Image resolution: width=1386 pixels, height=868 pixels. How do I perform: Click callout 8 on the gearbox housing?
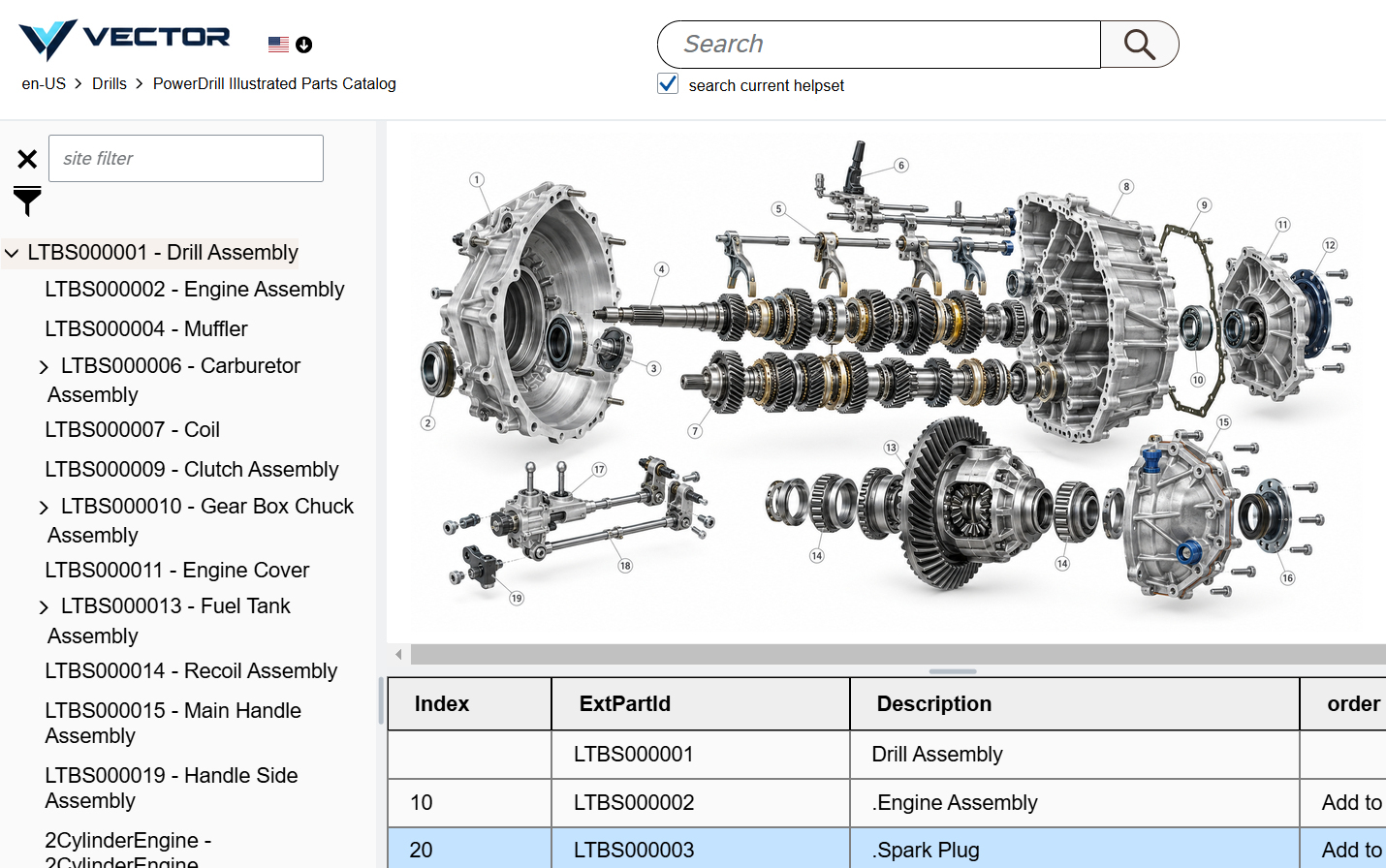coord(1125,186)
